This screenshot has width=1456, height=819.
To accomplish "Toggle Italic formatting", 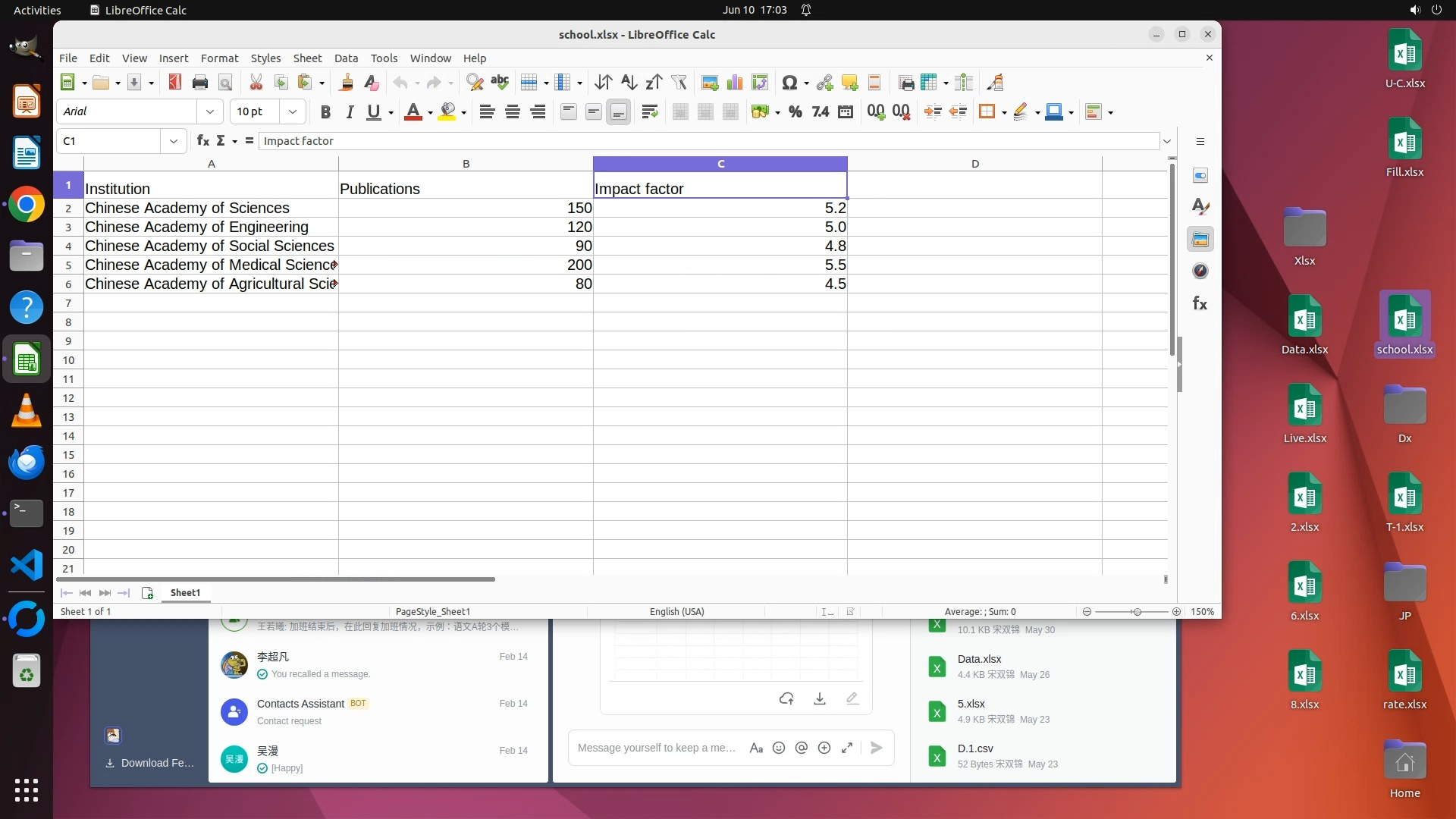I will (x=350, y=112).
